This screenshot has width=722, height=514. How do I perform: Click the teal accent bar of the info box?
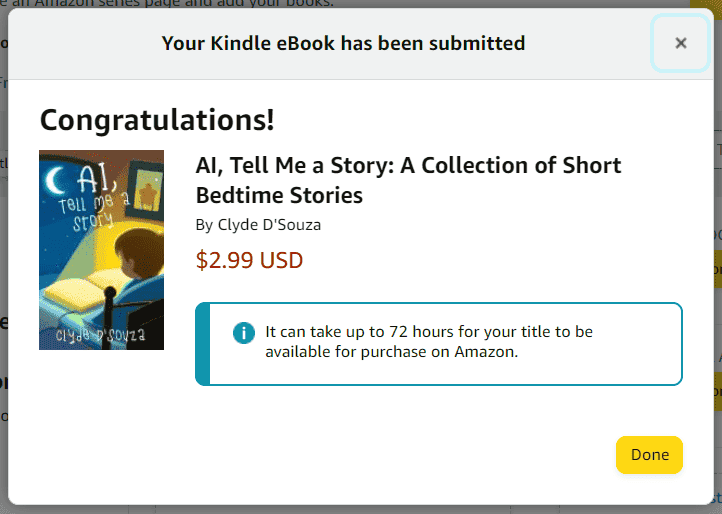pyautogui.click(x=203, y=344)
